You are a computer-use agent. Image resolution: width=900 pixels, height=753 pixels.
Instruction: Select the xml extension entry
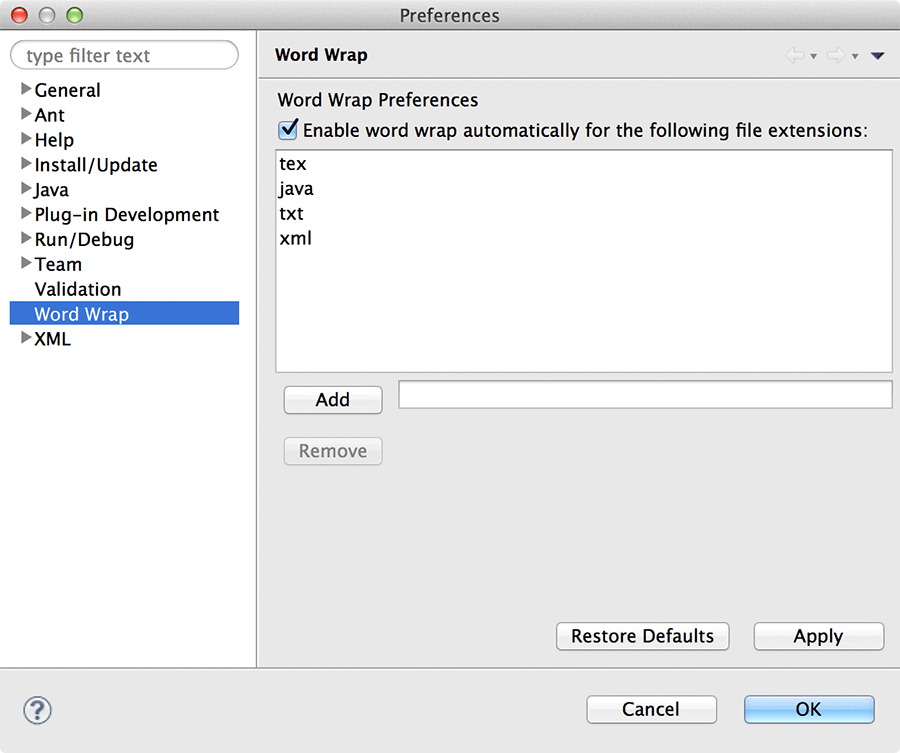point(296,238)
